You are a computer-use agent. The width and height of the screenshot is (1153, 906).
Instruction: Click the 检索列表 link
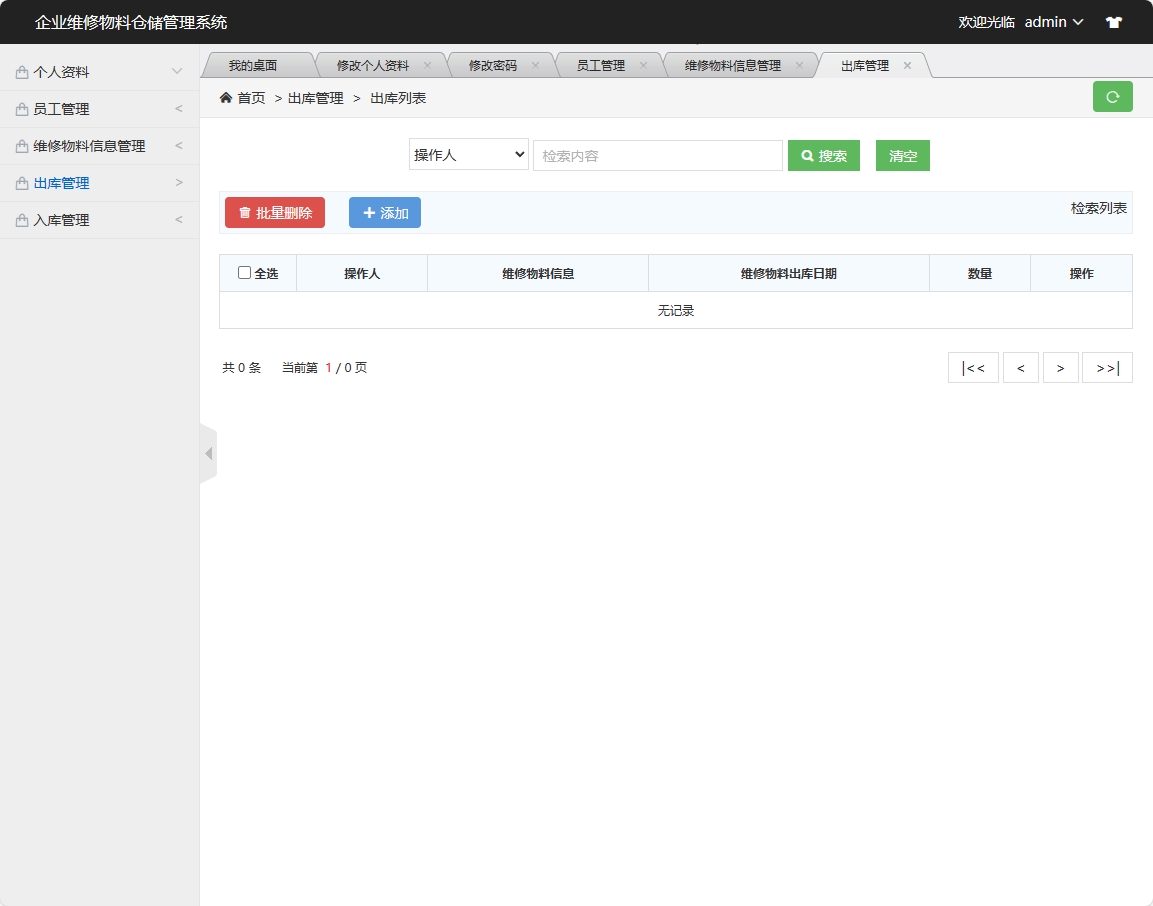click(x=1097, y=208)
